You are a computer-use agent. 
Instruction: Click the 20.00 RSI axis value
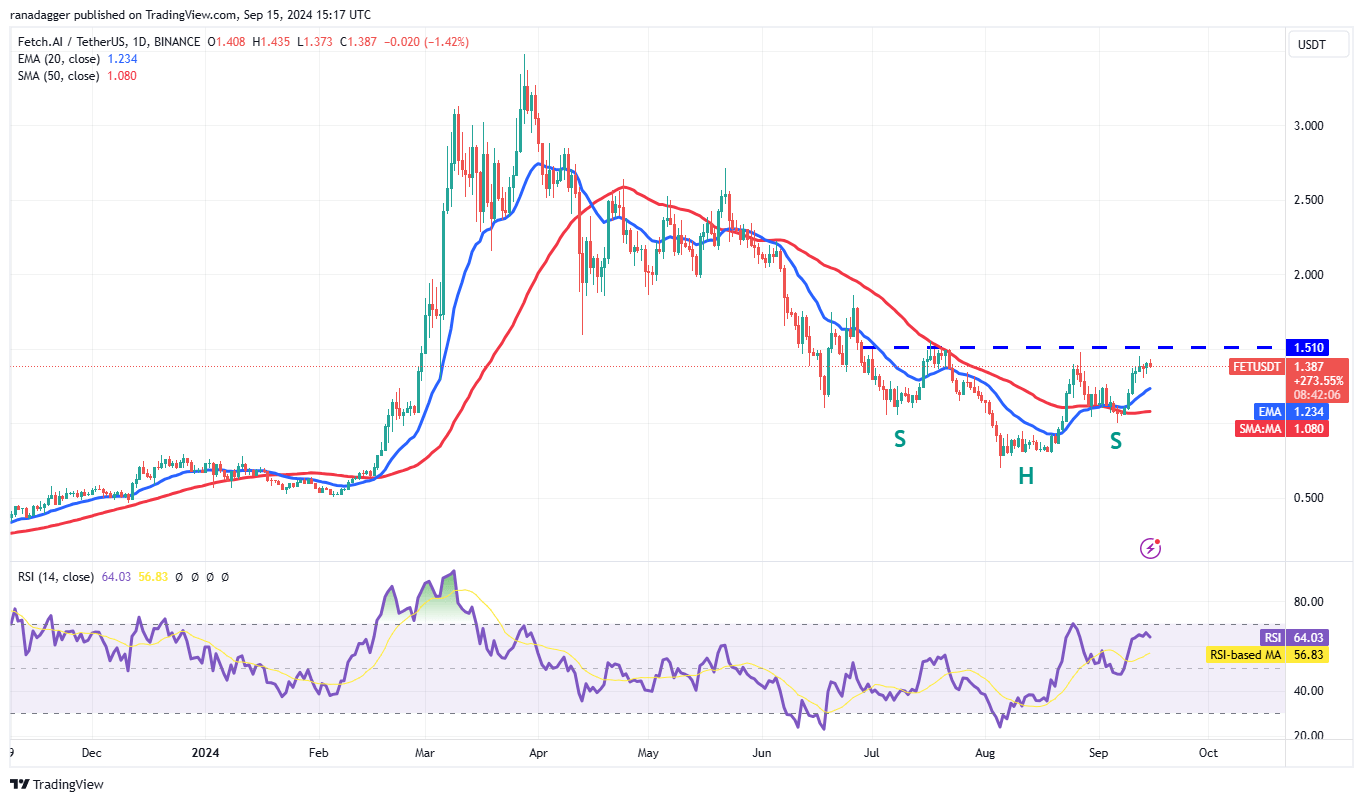point(1311,736)
